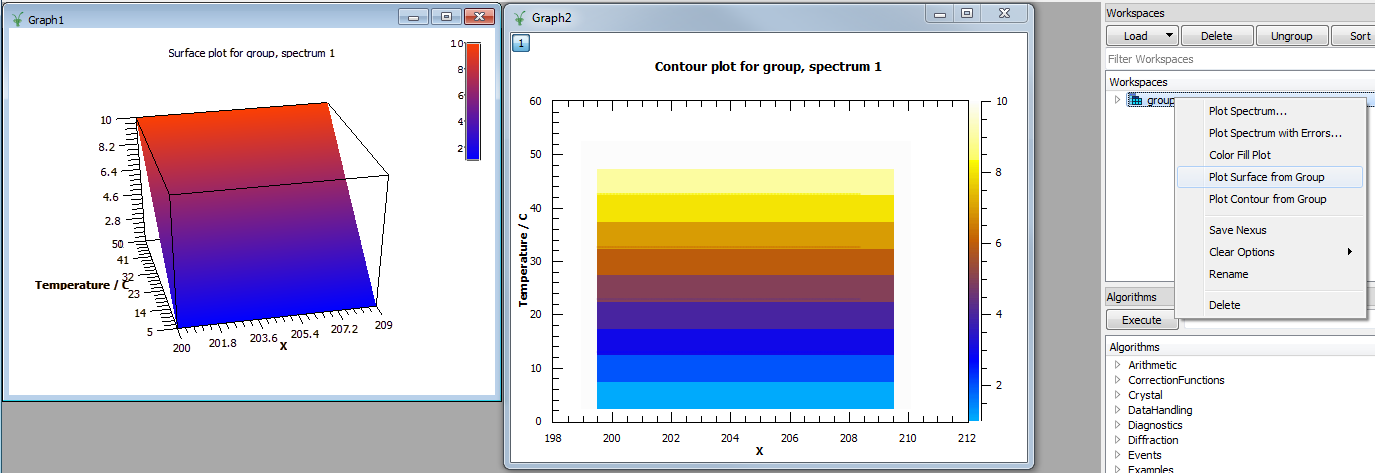This screenshot has width=1375, height=473.
Task: Minimize the Graph2 window
Action: point(939,14)
